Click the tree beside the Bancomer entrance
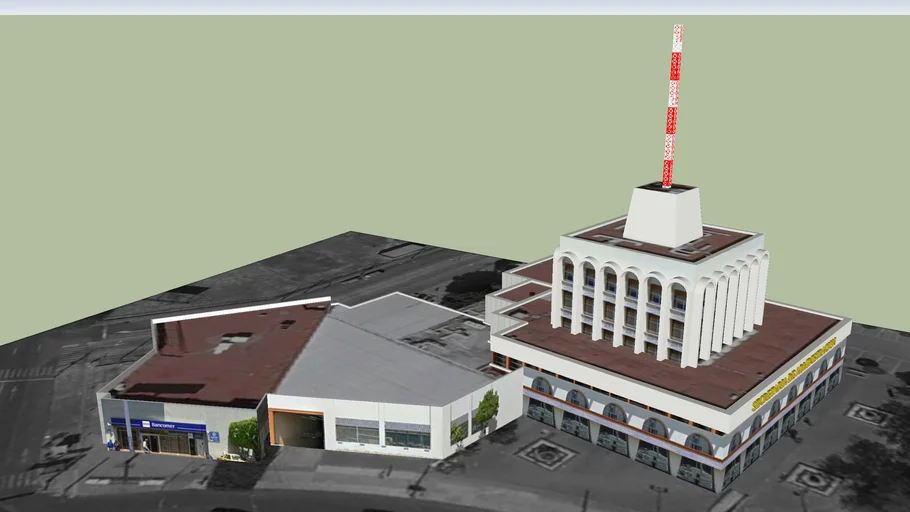This screenshot has width=910, height=512. tap(244, 435)
